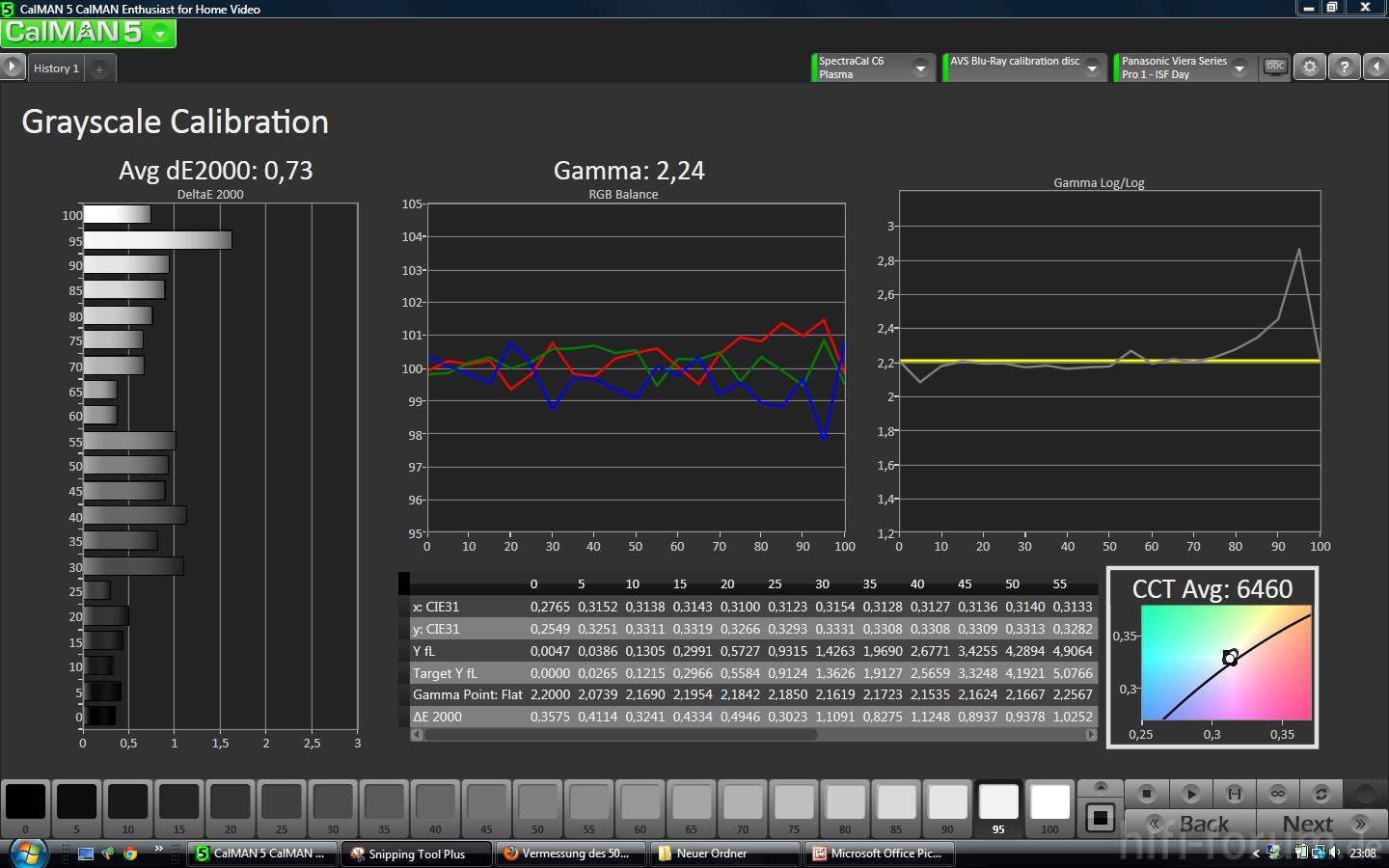Go Back to the previous workflow step
The height and width of the screenshot is (868, 1389).
(x=1190, y=824)
